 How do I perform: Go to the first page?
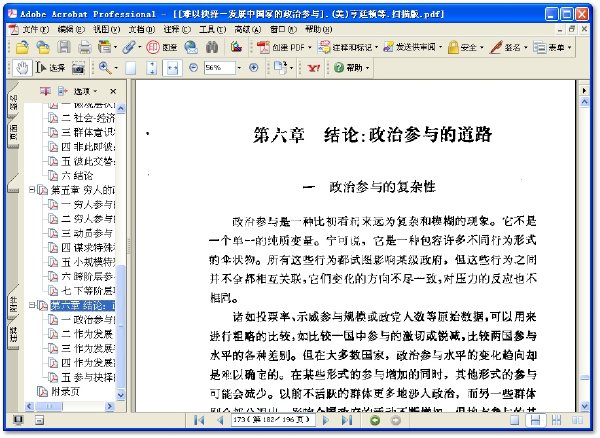click(199, 420)
